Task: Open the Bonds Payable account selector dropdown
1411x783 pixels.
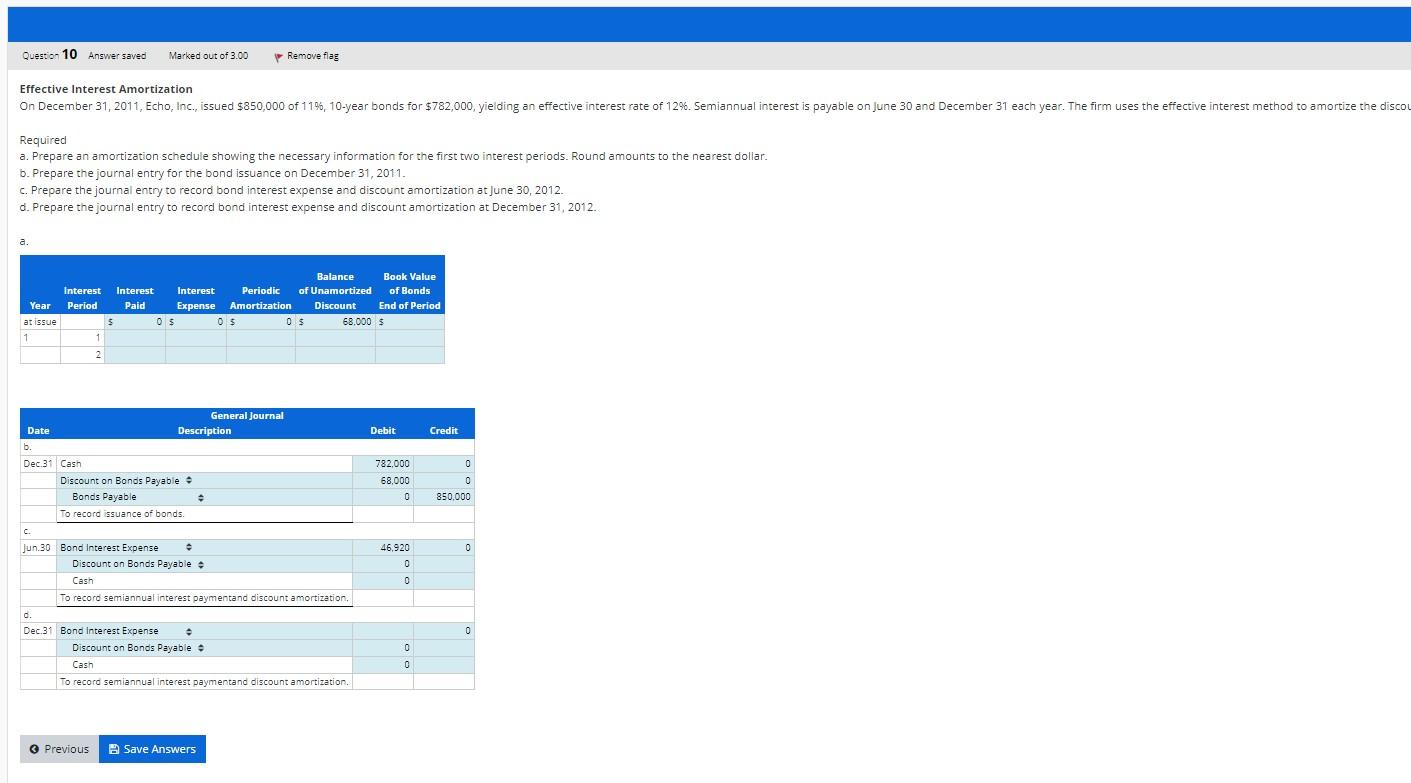Action: pos(200,497)
